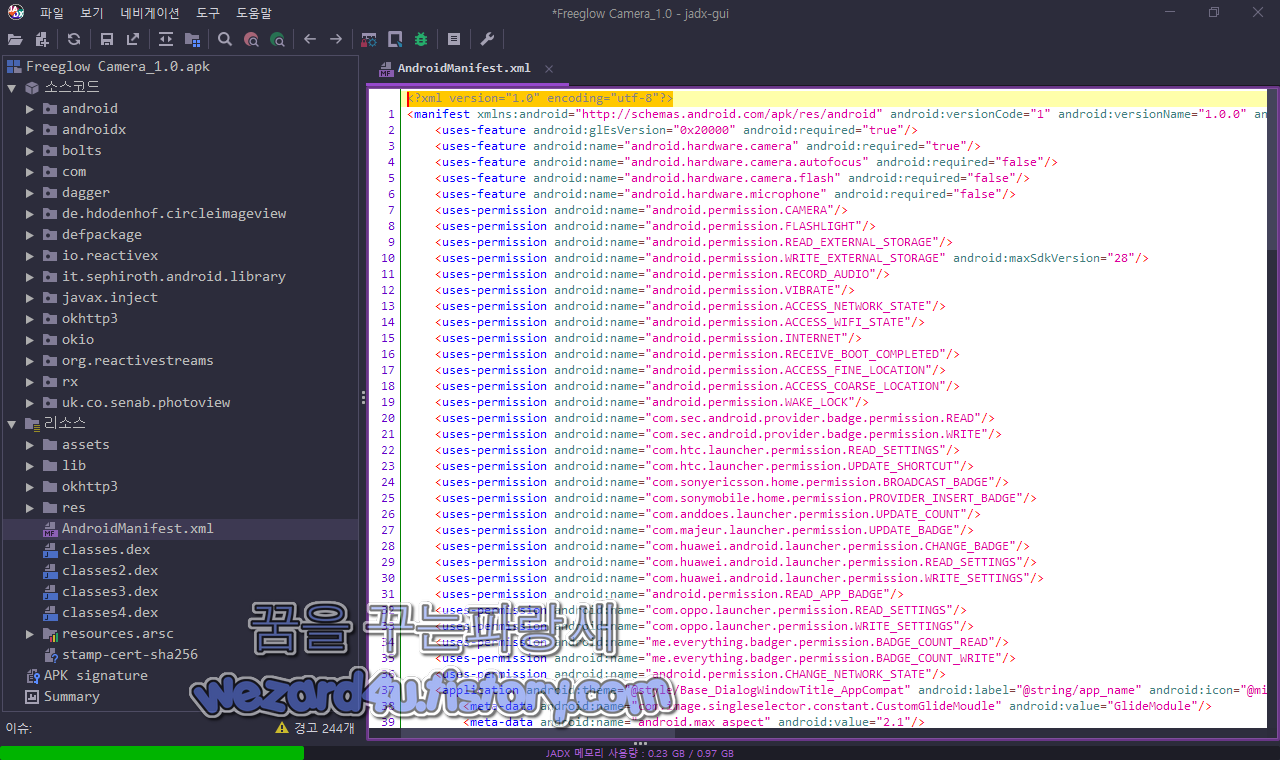
Task: Select AndroidManifest.xml in the tree
Action: pos(128,528)
